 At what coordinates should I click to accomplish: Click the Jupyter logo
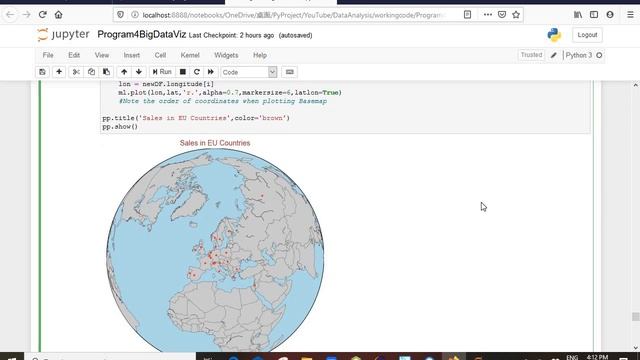[63, 35]
